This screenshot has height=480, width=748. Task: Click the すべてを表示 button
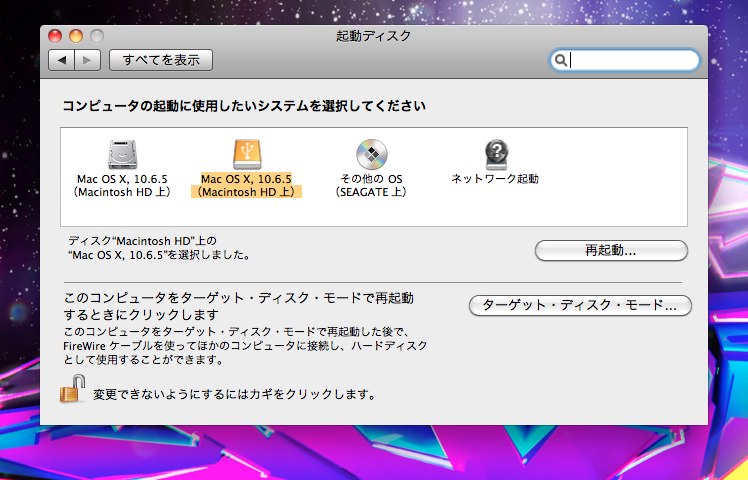click(161, 60)
